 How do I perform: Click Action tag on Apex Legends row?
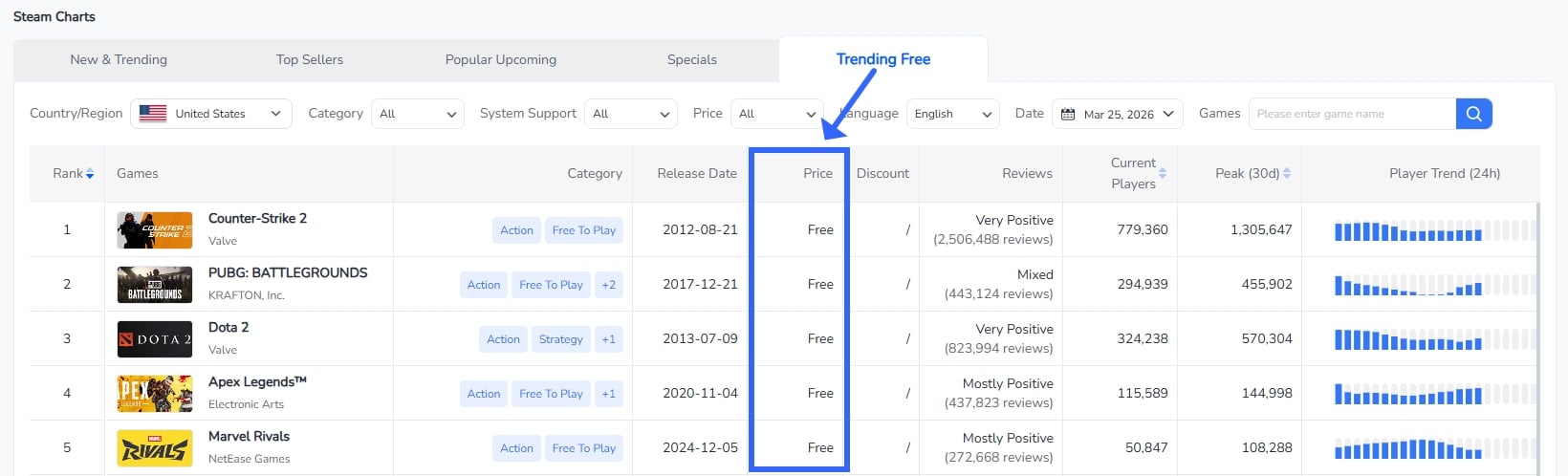coord(484,393)
